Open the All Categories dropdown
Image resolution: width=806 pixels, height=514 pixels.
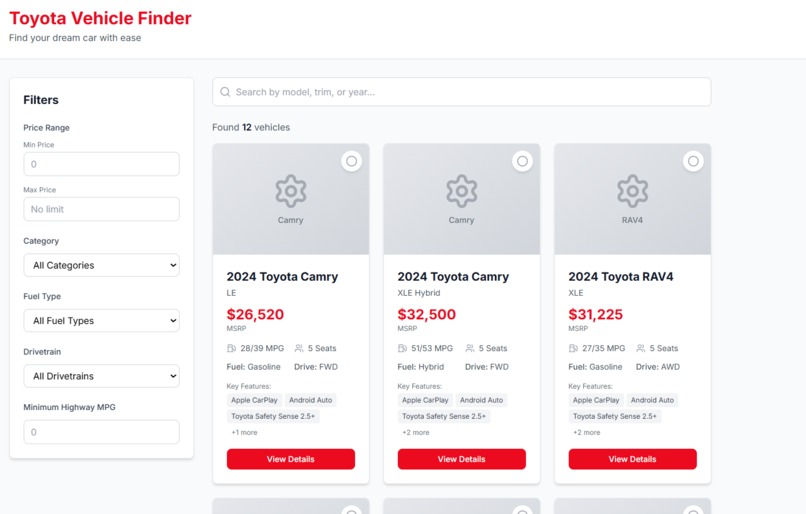(101, 265)
